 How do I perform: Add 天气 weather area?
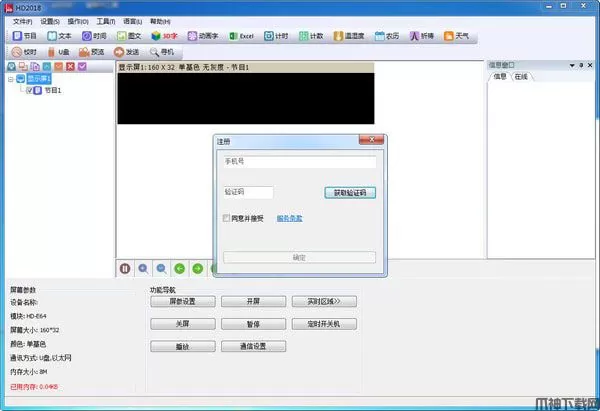click(x=456, y=36)
